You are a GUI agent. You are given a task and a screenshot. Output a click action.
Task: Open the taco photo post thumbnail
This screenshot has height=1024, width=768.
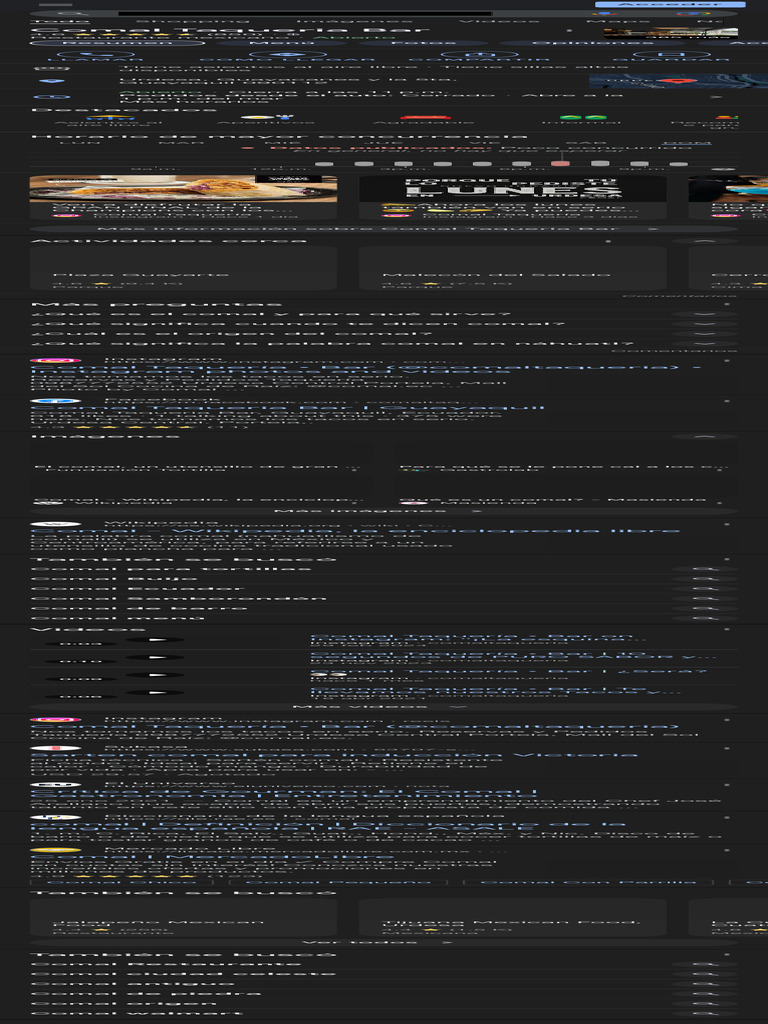pyautogui.click(x=184, y=189)
